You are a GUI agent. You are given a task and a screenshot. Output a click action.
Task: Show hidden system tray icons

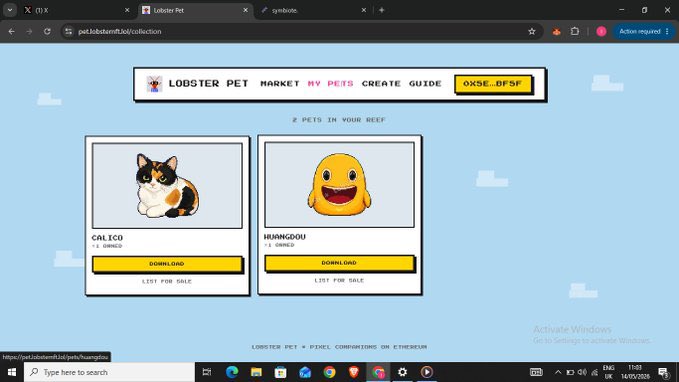tap(558, 372)
